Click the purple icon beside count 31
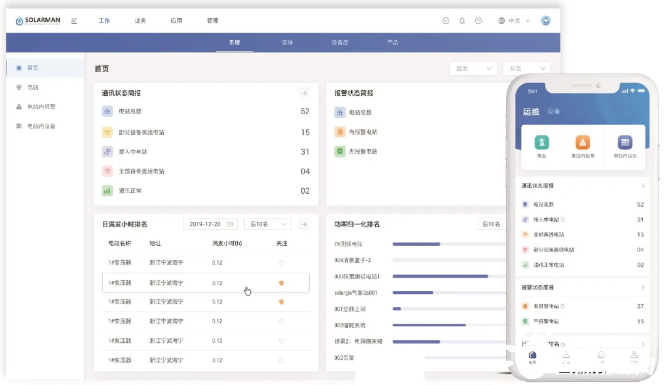Image resolution: width=664 pixels, height=385 pixels. click(107, 152)
